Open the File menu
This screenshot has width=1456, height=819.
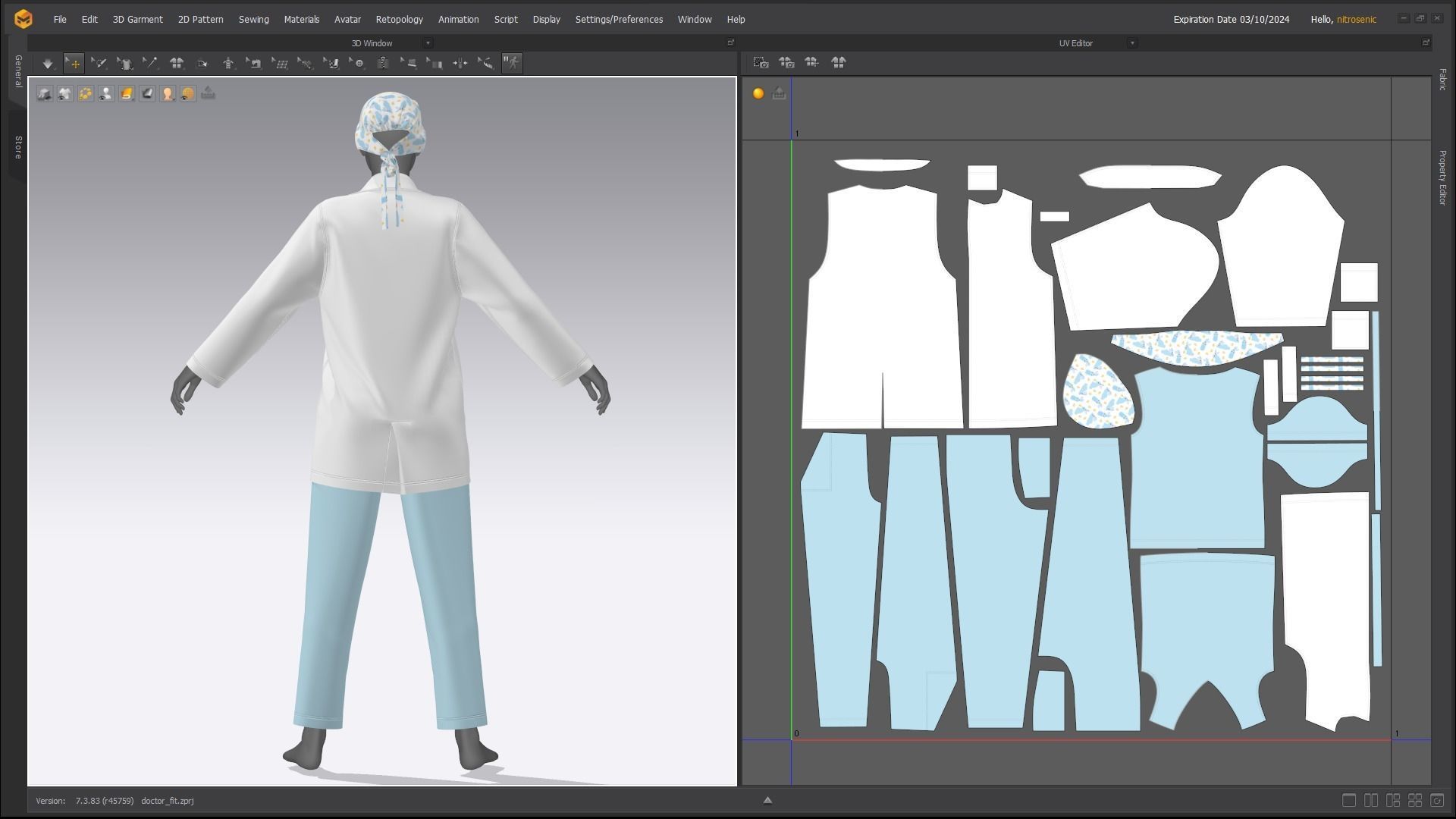(x=60, y=20)
